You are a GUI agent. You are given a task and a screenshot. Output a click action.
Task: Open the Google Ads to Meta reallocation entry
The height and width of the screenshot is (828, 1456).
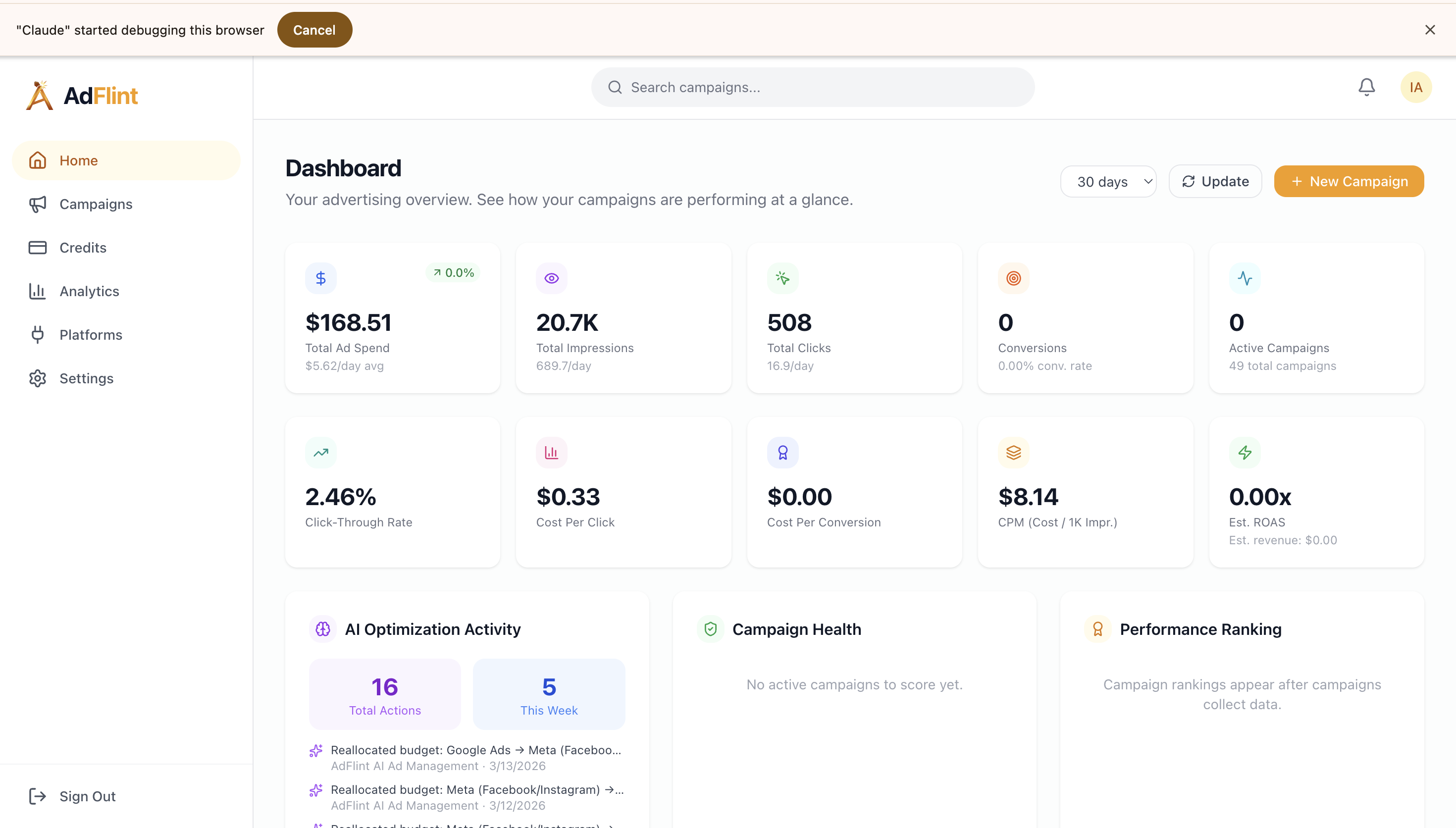(x=467, y=758)
